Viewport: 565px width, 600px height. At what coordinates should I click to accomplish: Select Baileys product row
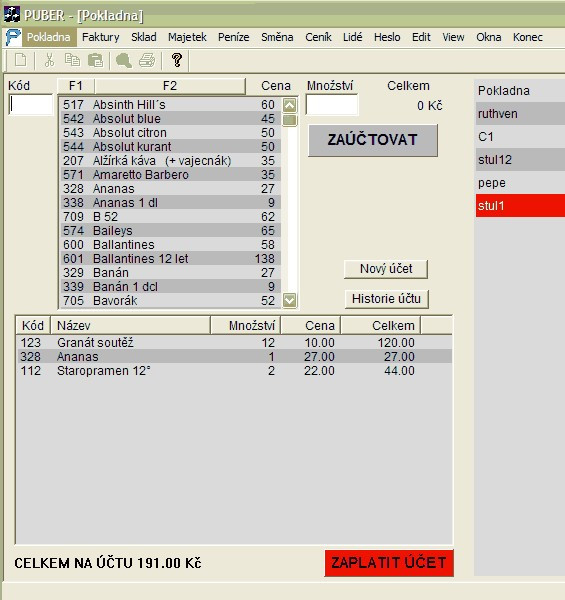point(170,231)
